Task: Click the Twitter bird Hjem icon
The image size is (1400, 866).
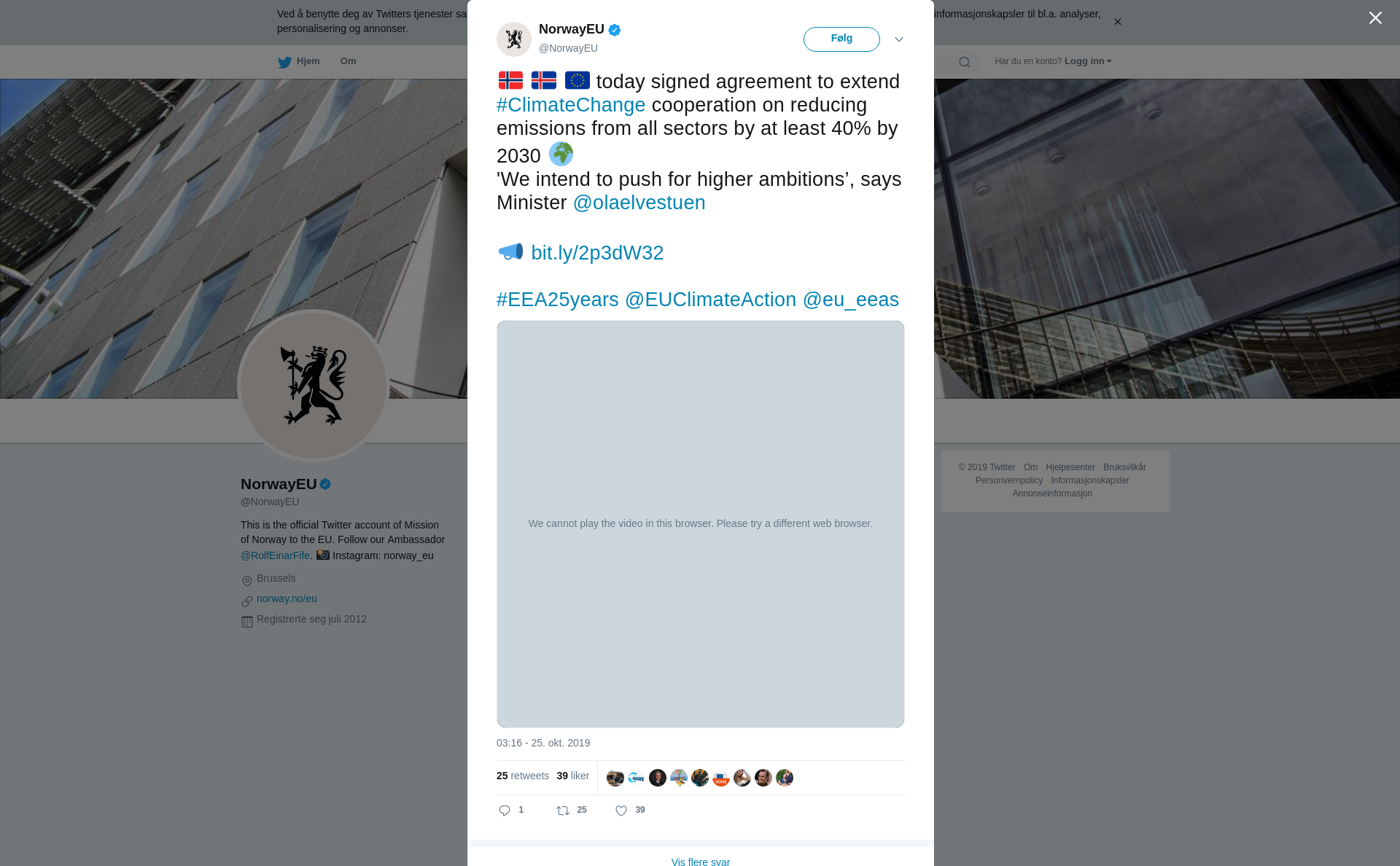Action: tap(284, 62)
